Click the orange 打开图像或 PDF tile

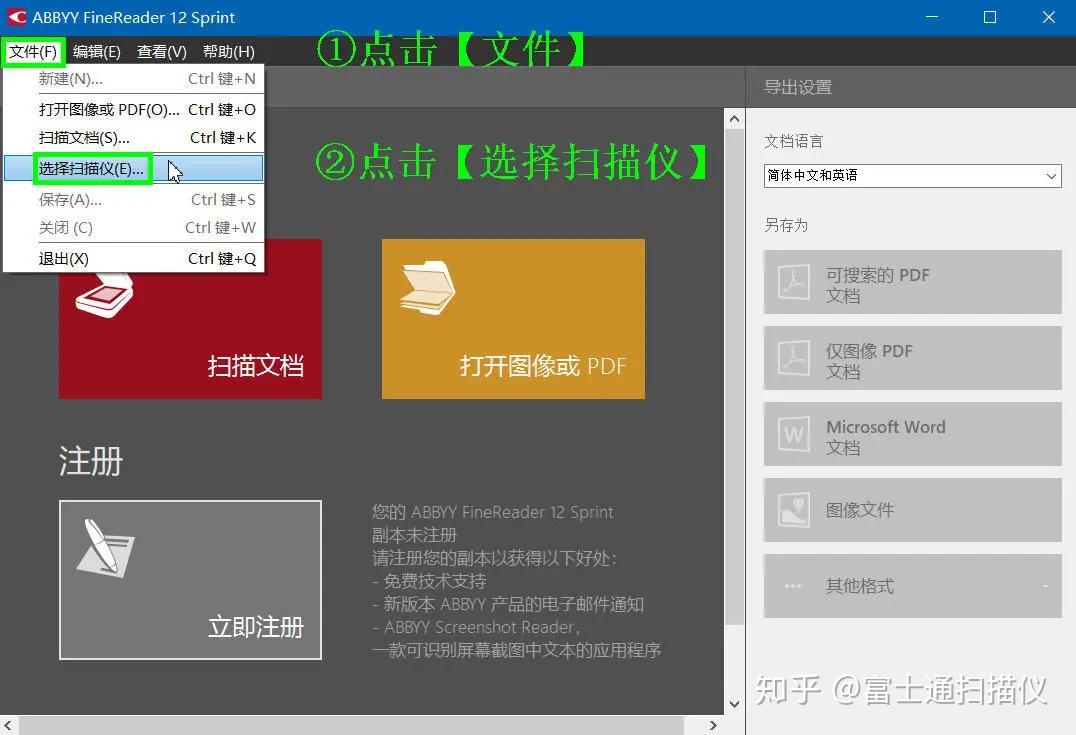point(513,318)
